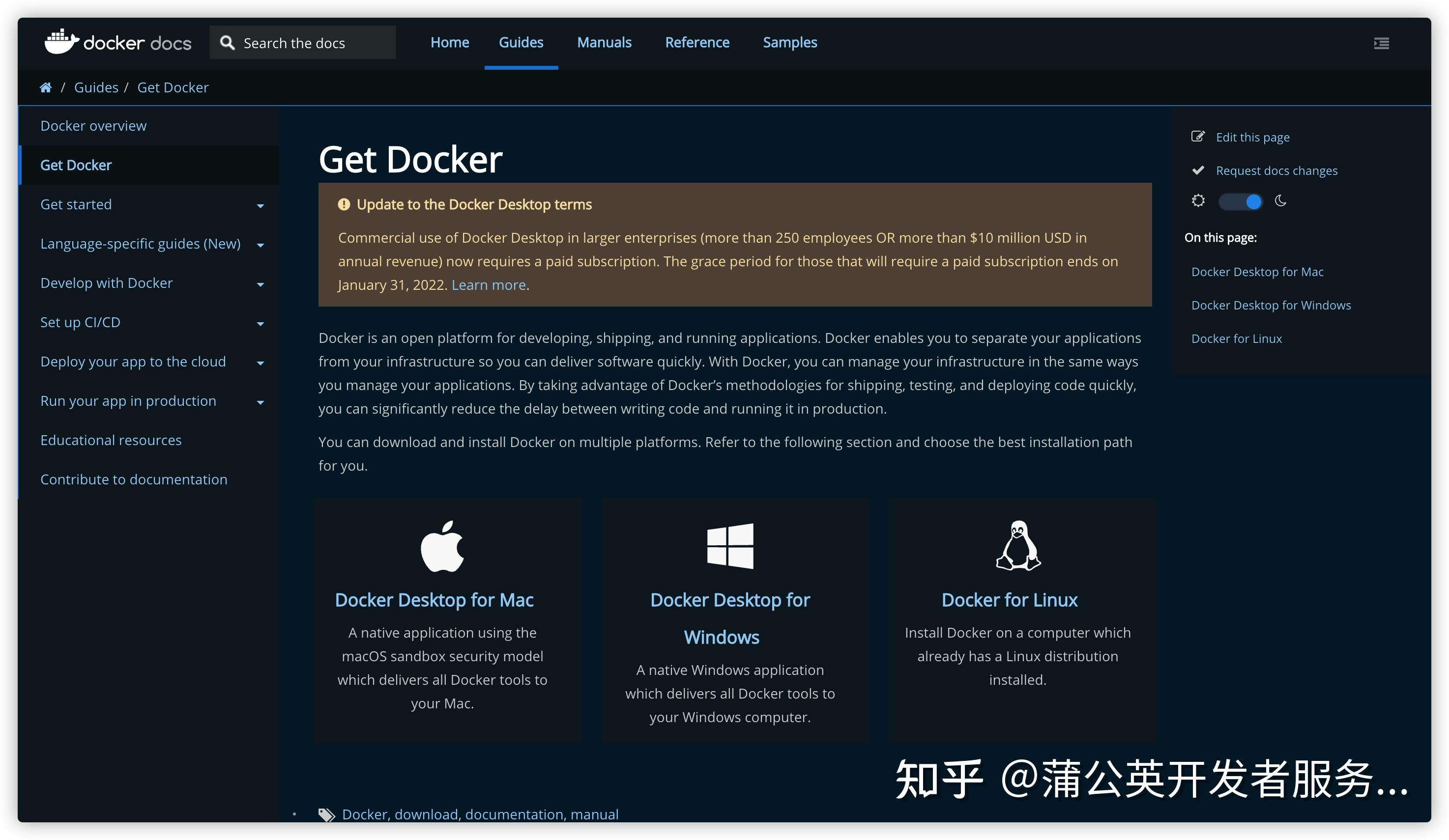This screenshot has width=1449, height=840.
Task: Click the sun light-mode icon
Action: click(1198, 201)
